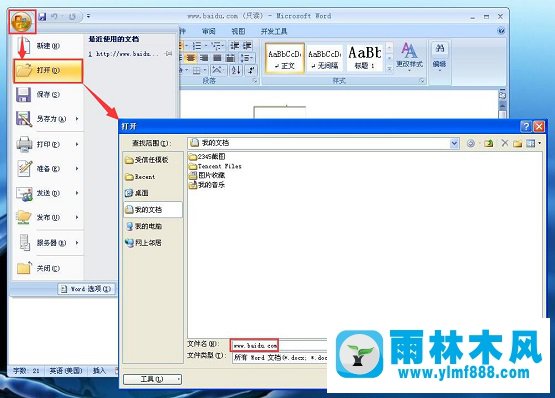The height and width of the screenshot is (398, 555).
Task: Click the Word 选项 button
Action: coord(87,289)
